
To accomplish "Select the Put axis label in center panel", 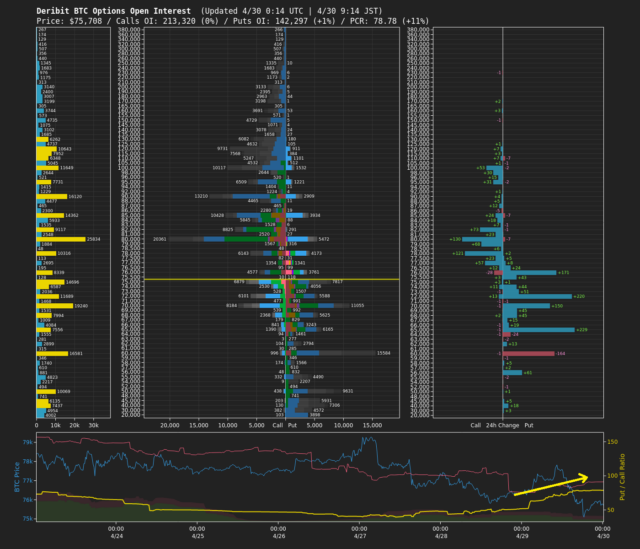I will point(292,425).
